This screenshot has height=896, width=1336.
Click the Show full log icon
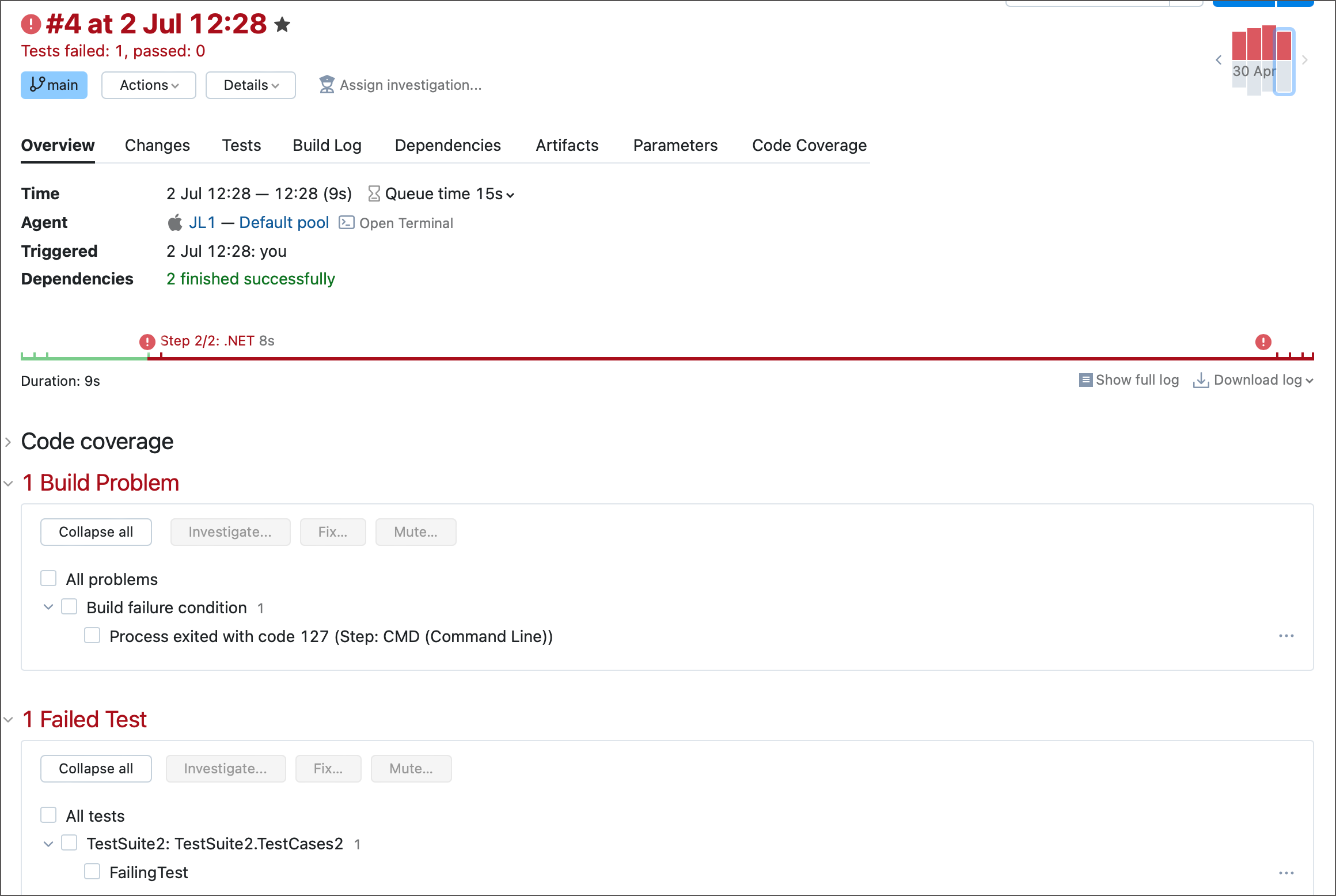(1086, 380)
